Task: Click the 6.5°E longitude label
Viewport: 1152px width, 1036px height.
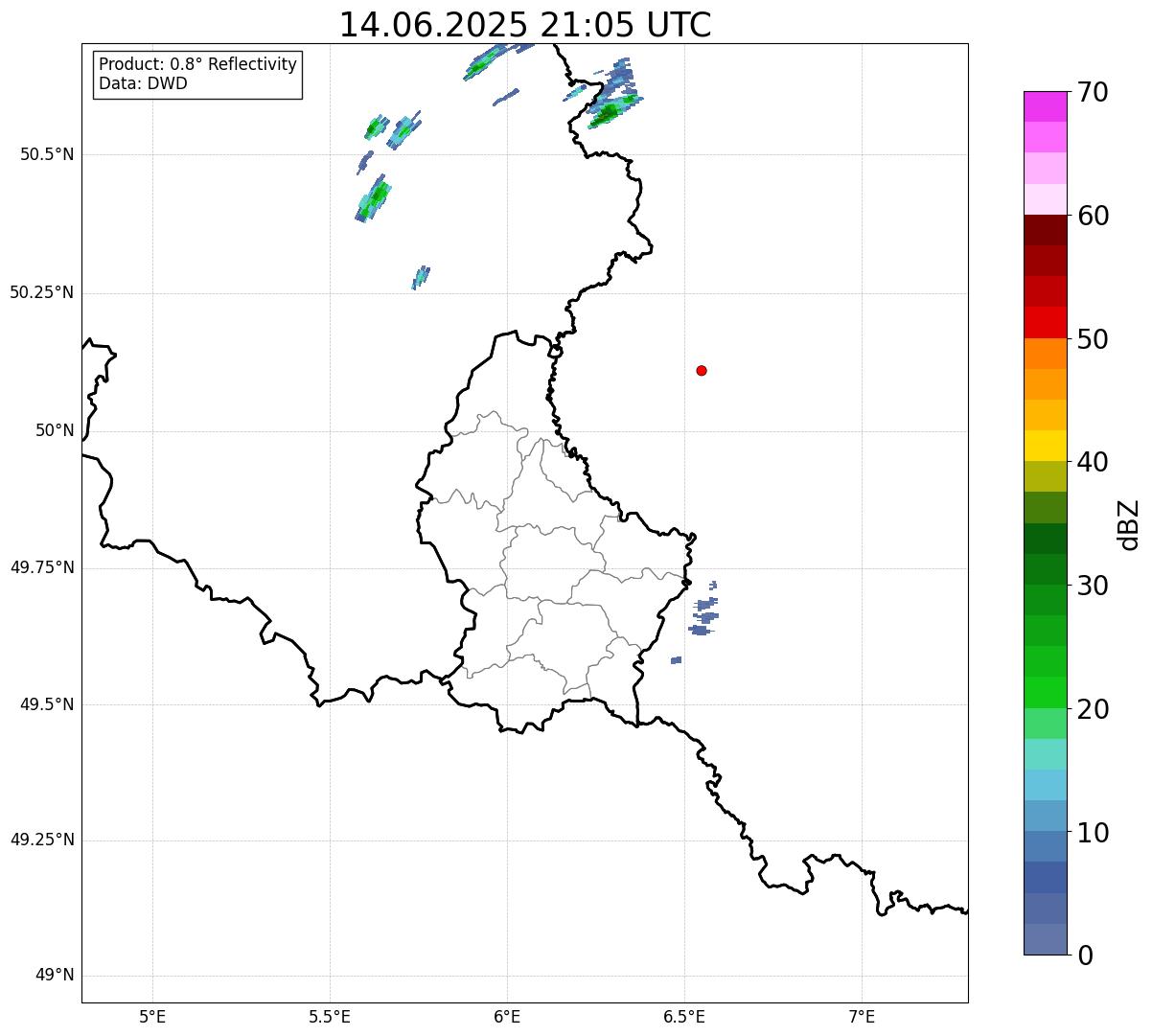Action: (684, 1016)
